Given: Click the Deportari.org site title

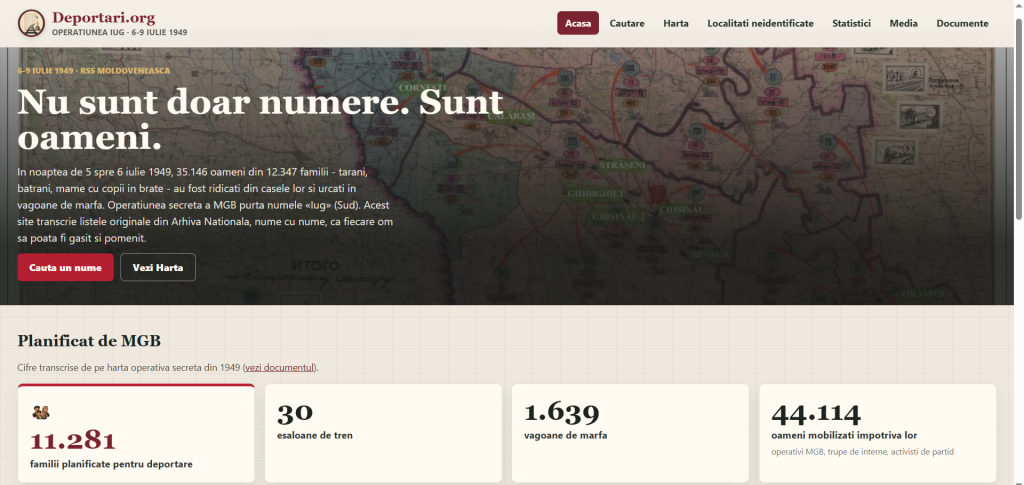Looking at the screenshot, I should (x=103, y=18).
